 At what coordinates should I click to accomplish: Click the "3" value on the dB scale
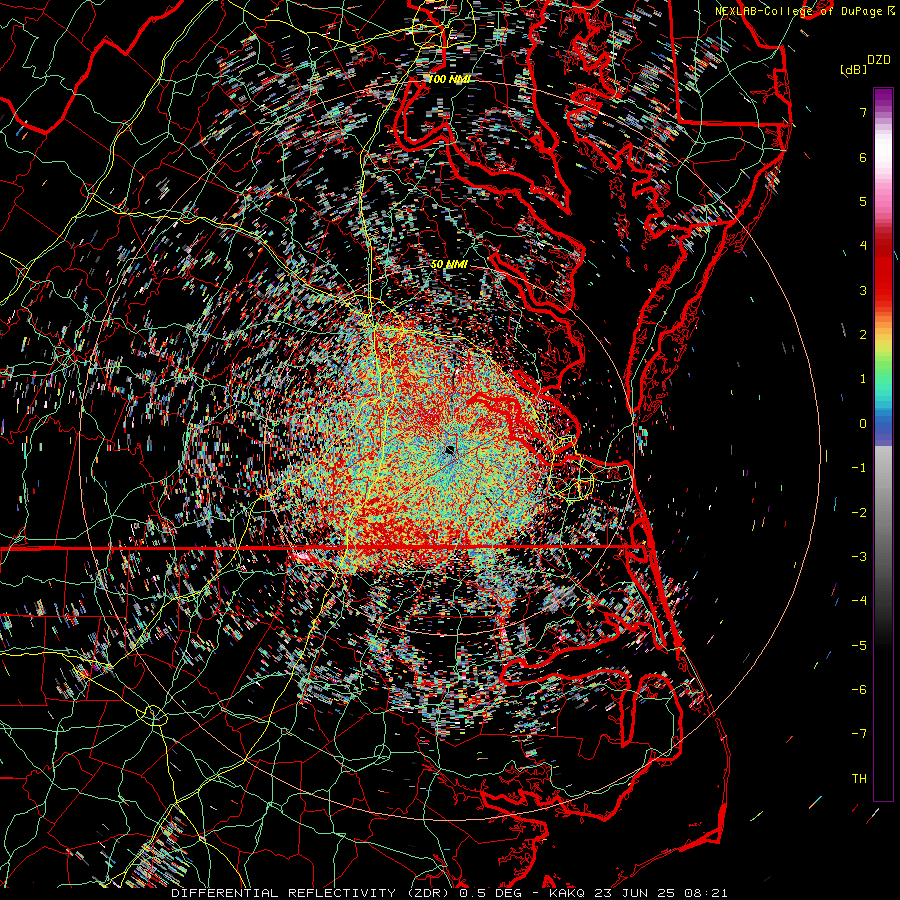[863, 290]
